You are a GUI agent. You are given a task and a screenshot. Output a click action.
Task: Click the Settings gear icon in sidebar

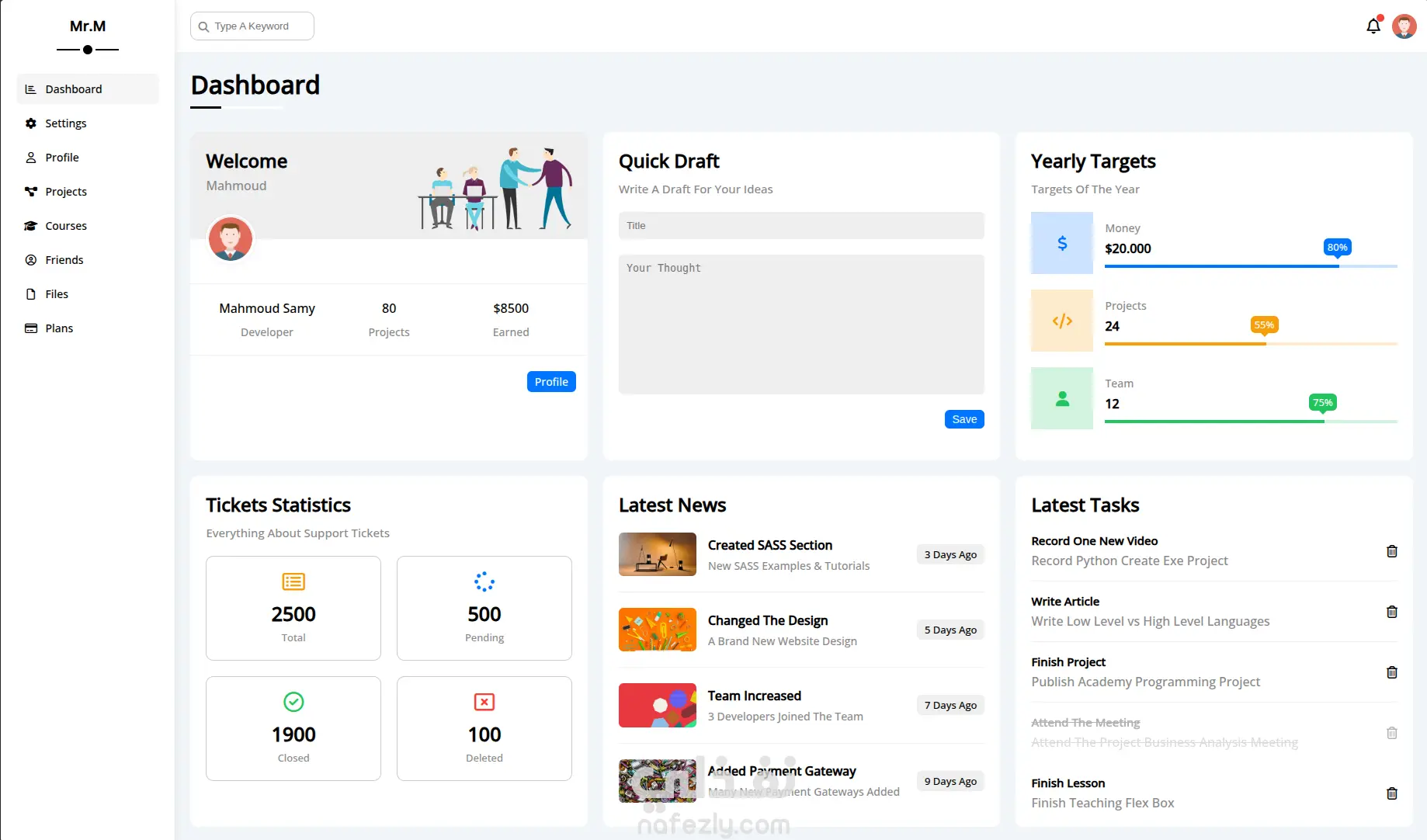pos(31,123)
